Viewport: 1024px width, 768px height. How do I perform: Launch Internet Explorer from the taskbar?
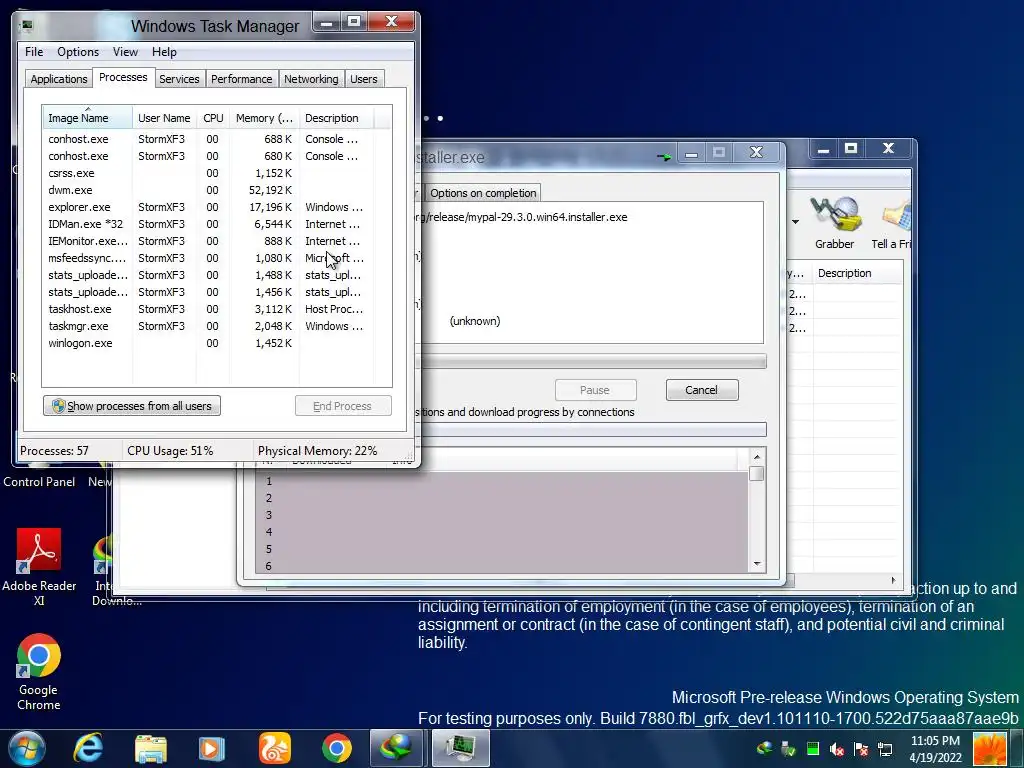[89, 748]
